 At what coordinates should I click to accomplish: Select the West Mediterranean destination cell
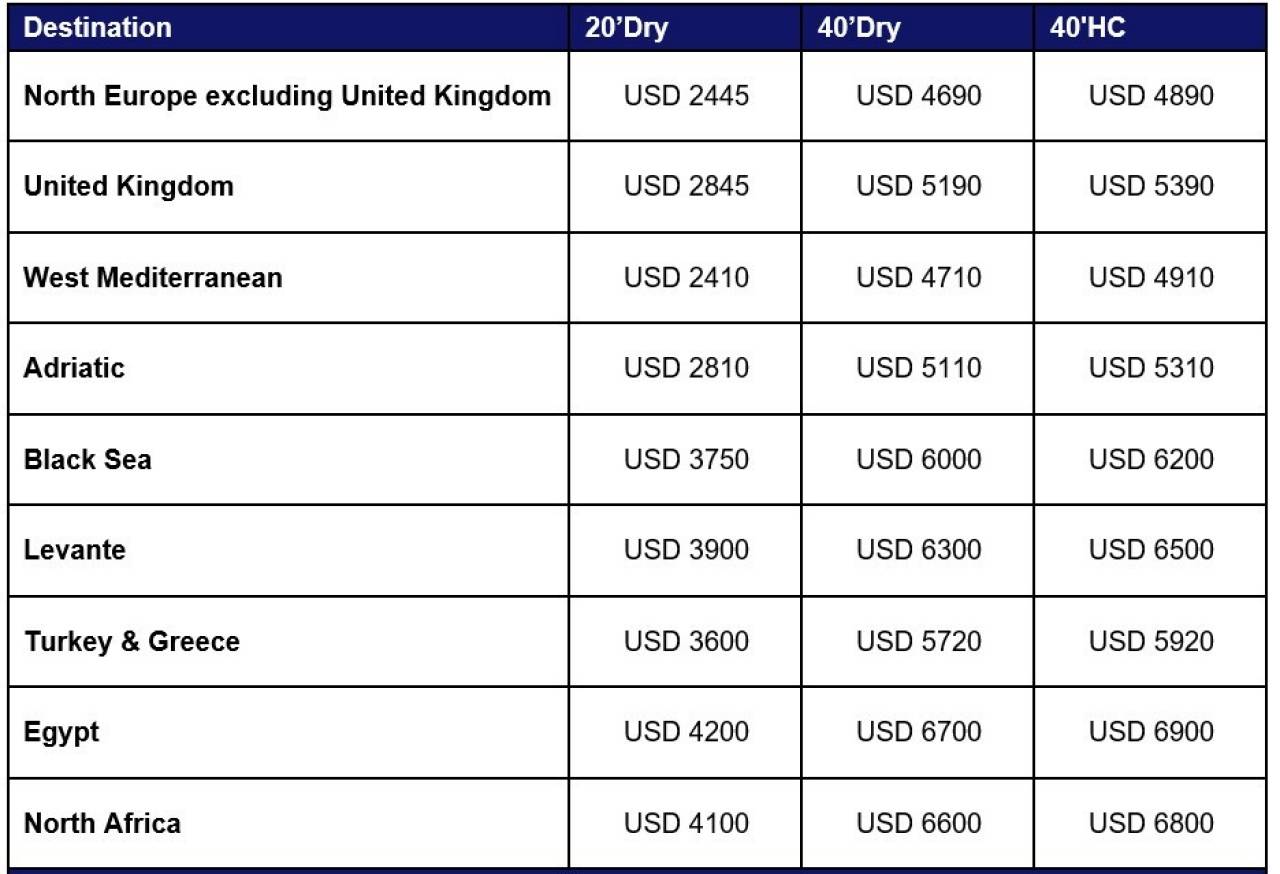(288, 277)
